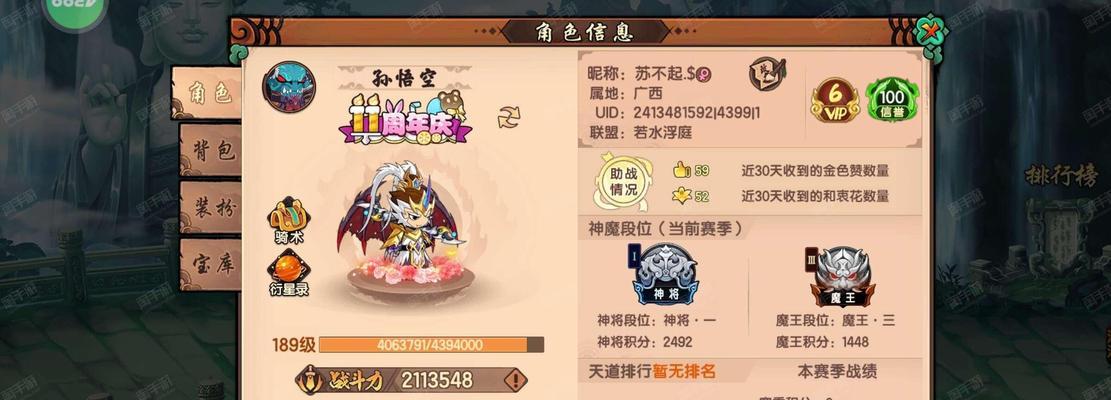Open the 装扮 tab
This screenshot has height=400, width=1111.
click(x=211, y=207)
